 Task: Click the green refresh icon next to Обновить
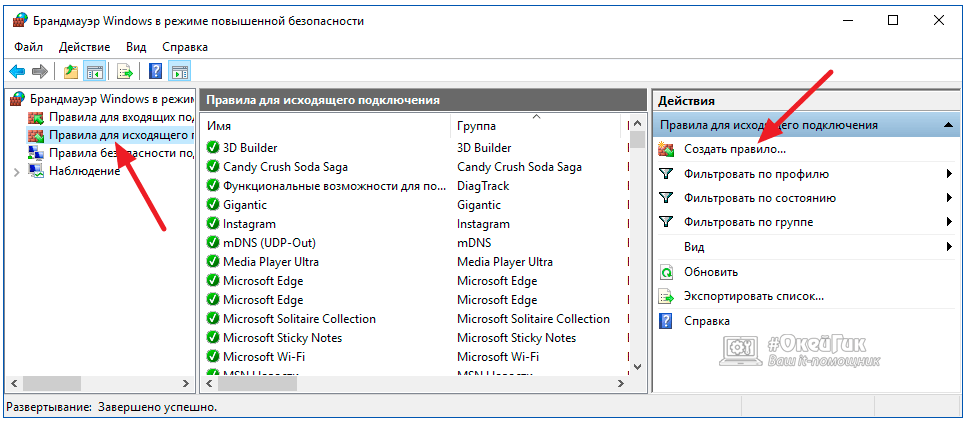[666, 272]
